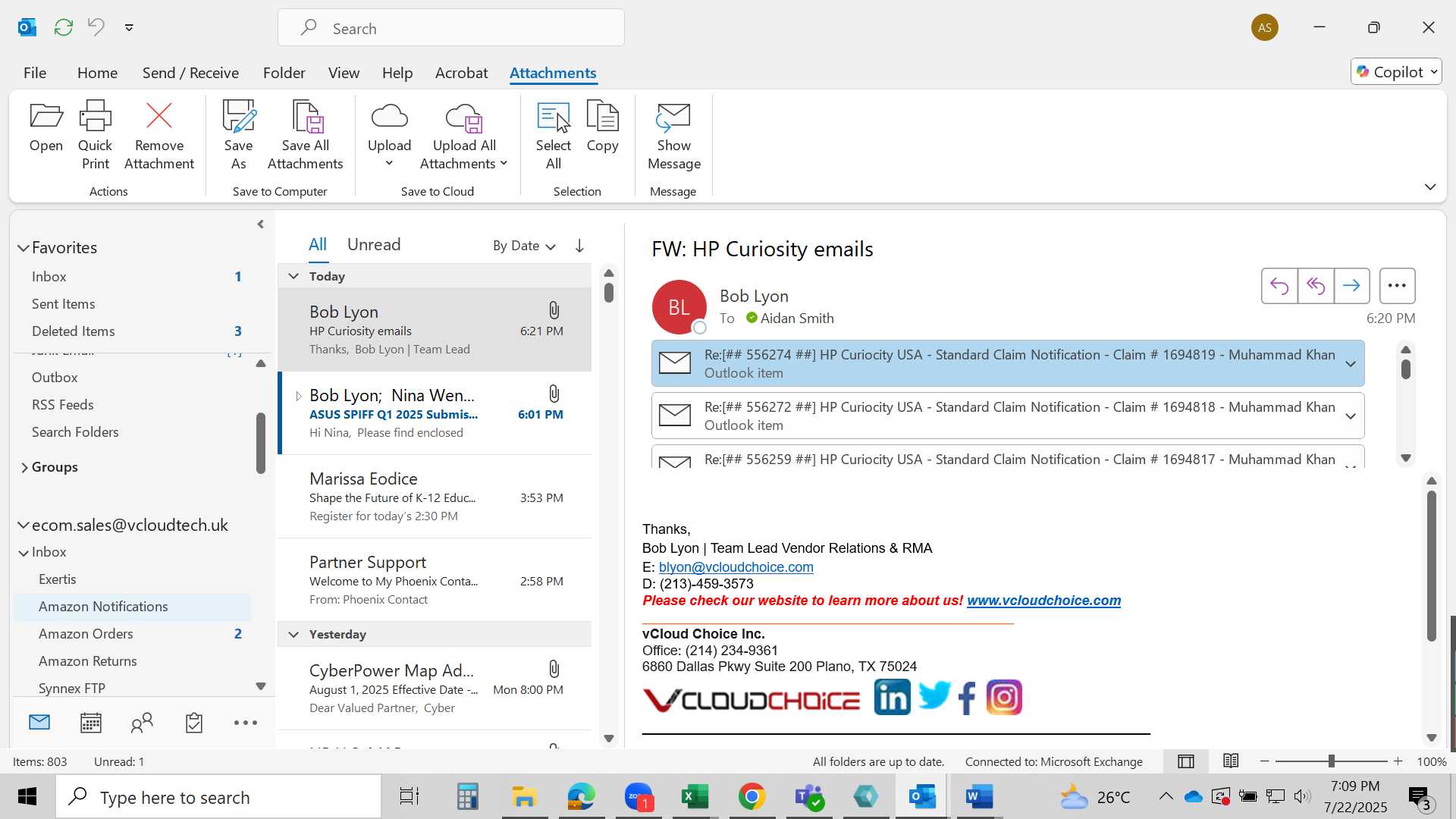This screenshot has width=1456, height=819.
Task: Open People contacts view
Action: [x=142, y=723]
